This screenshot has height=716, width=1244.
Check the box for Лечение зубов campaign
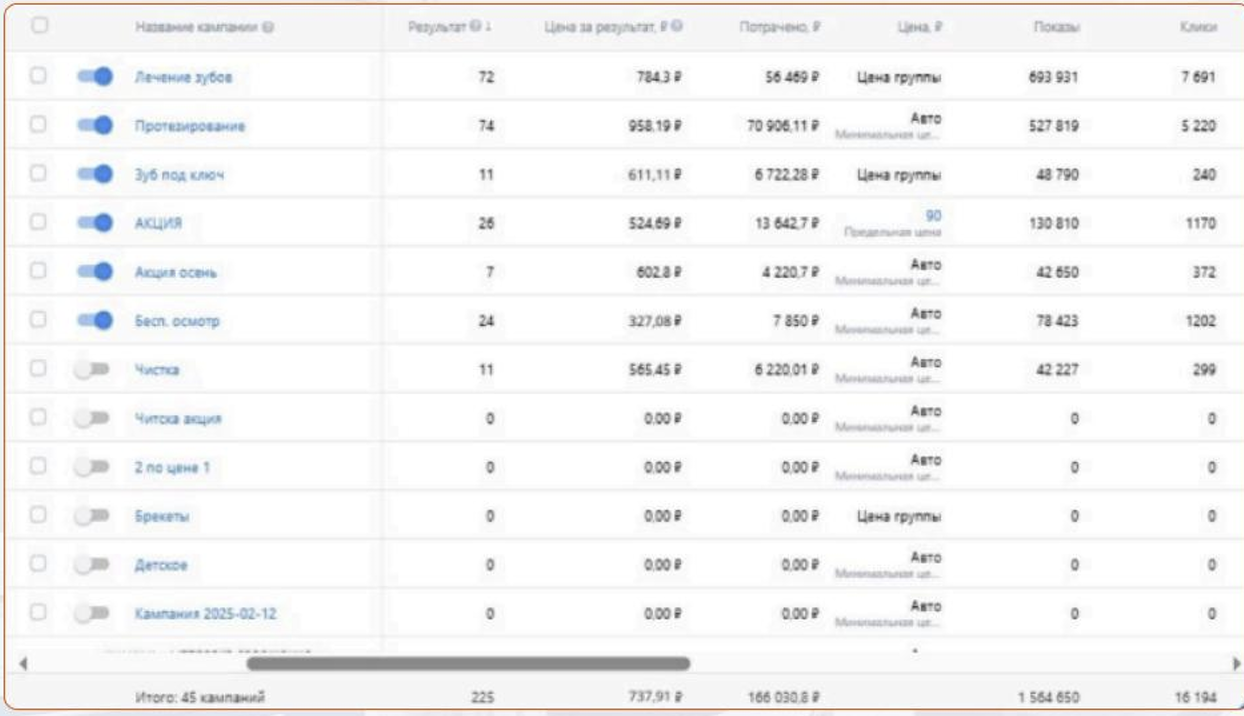coord(39,76)
